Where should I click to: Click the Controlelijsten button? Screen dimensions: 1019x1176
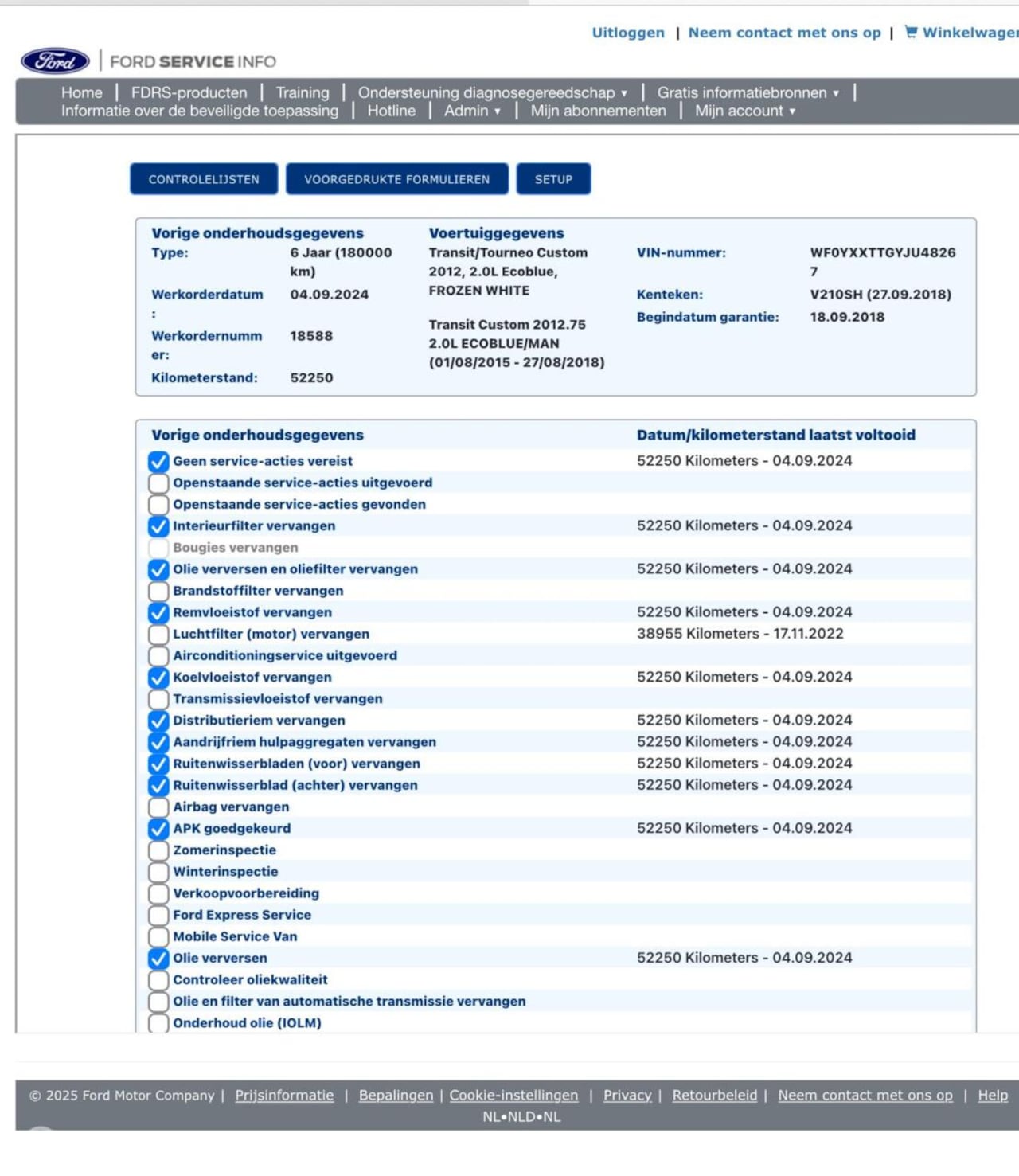204,179
